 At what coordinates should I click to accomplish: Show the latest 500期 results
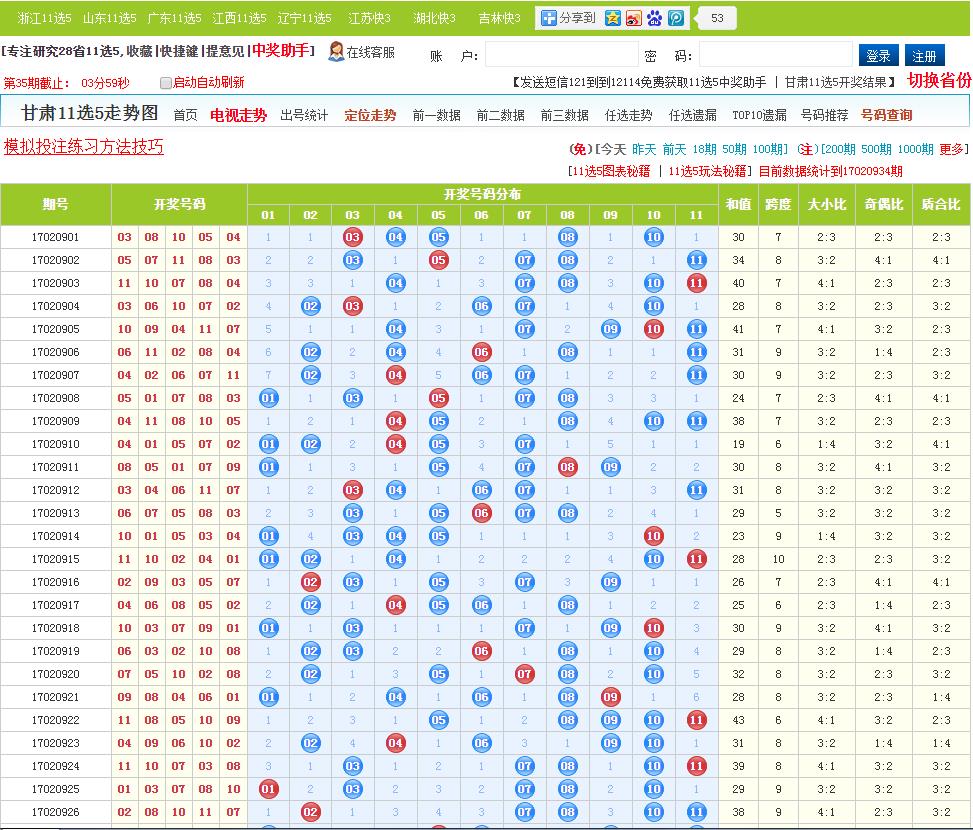point(876,149)
